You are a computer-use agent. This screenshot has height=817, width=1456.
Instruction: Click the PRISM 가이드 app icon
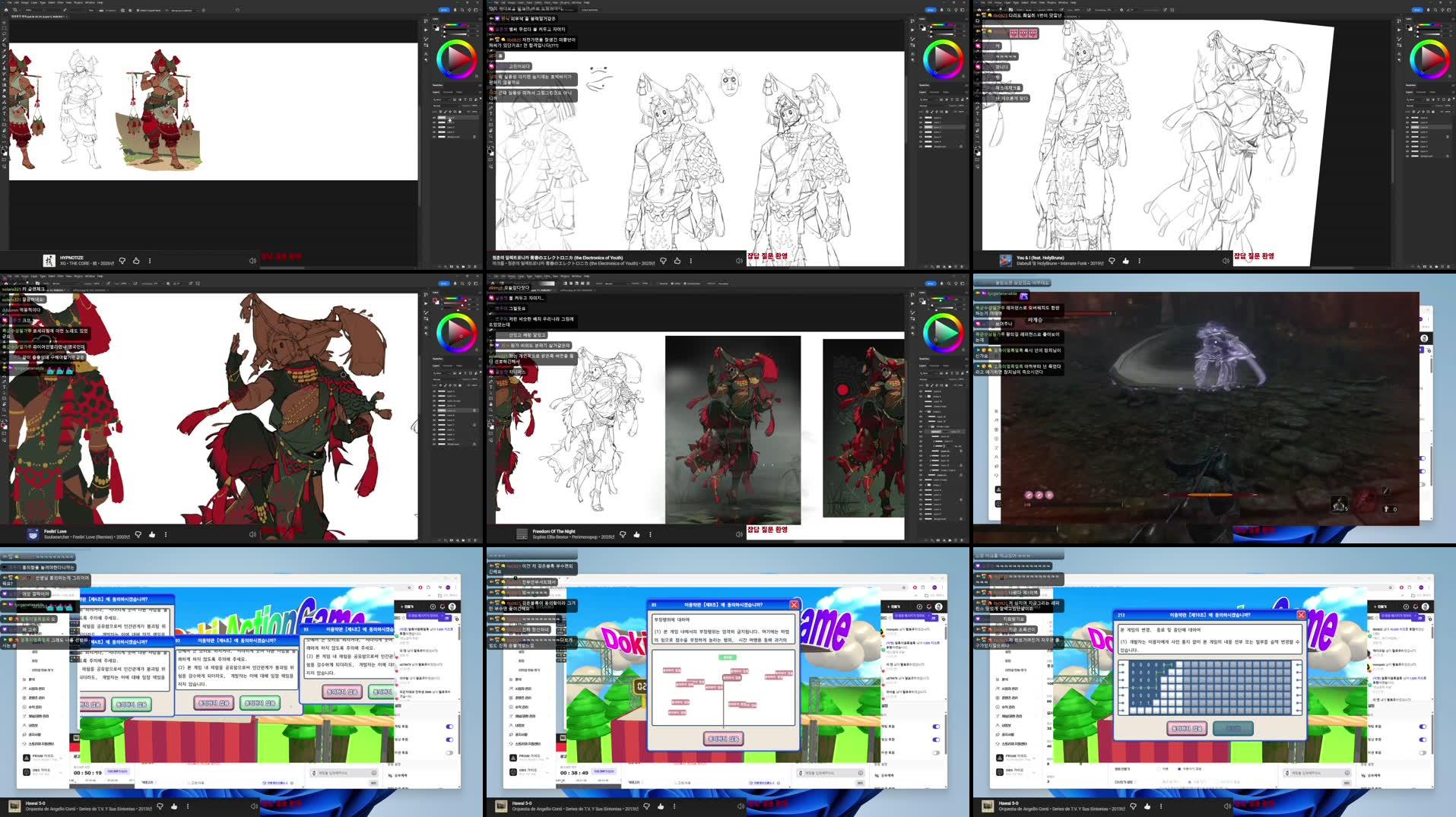[27, 757]
